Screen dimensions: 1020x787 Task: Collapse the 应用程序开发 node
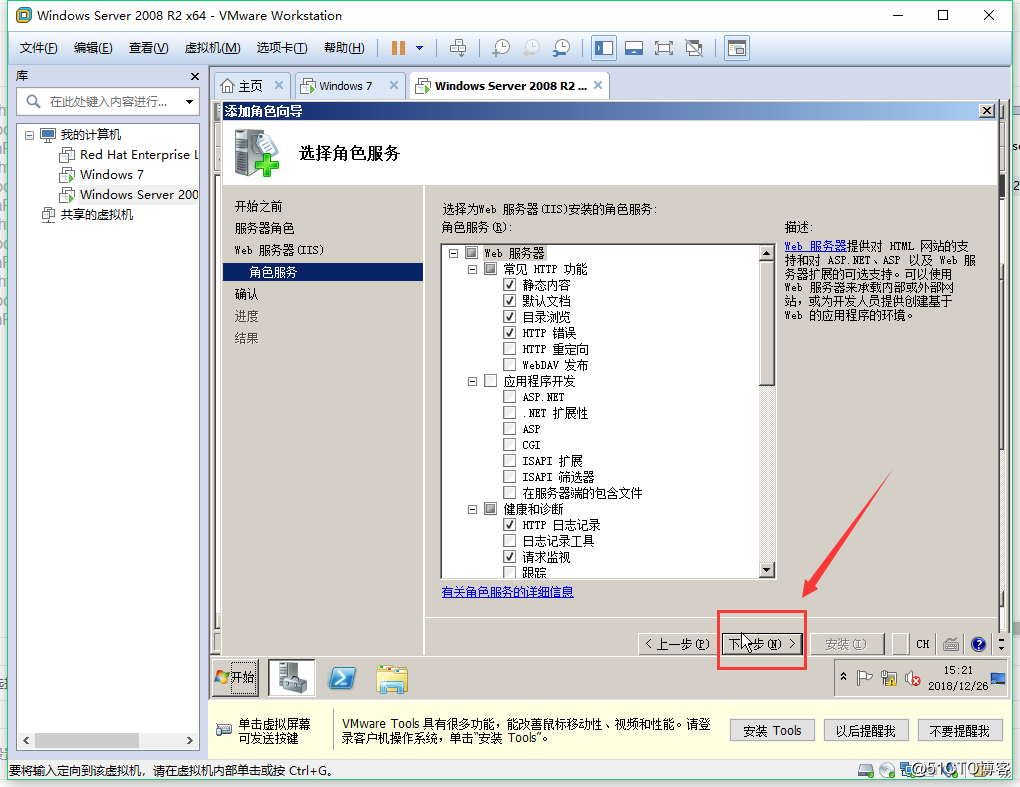click(x=472, y=381)
